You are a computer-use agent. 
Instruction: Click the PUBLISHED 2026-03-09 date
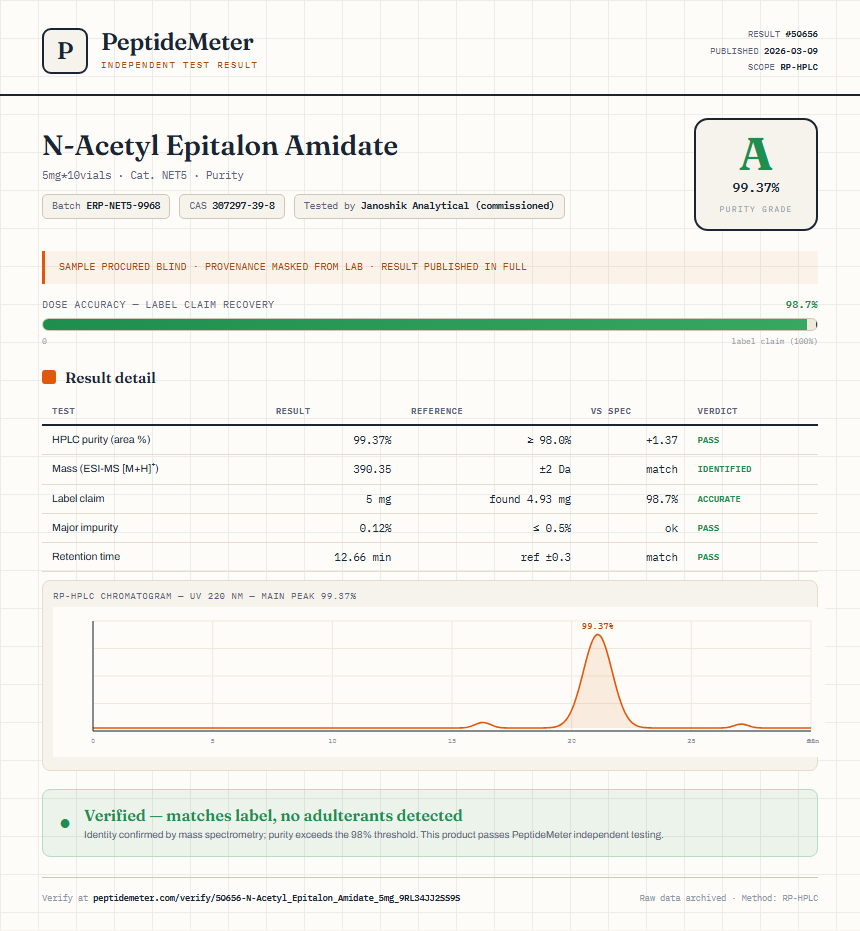tap(764, 51)
